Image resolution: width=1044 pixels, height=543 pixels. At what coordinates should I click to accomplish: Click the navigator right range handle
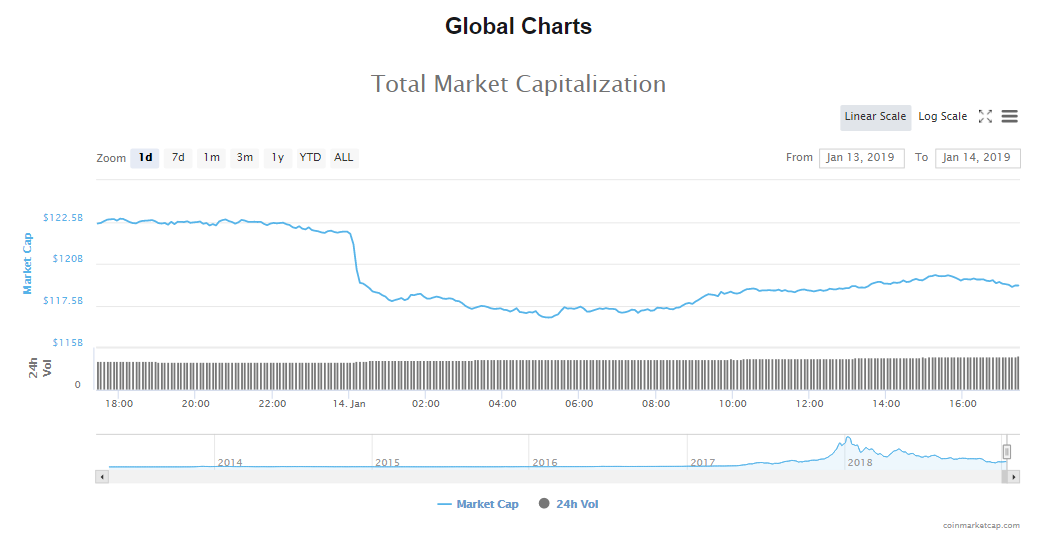1007,451
